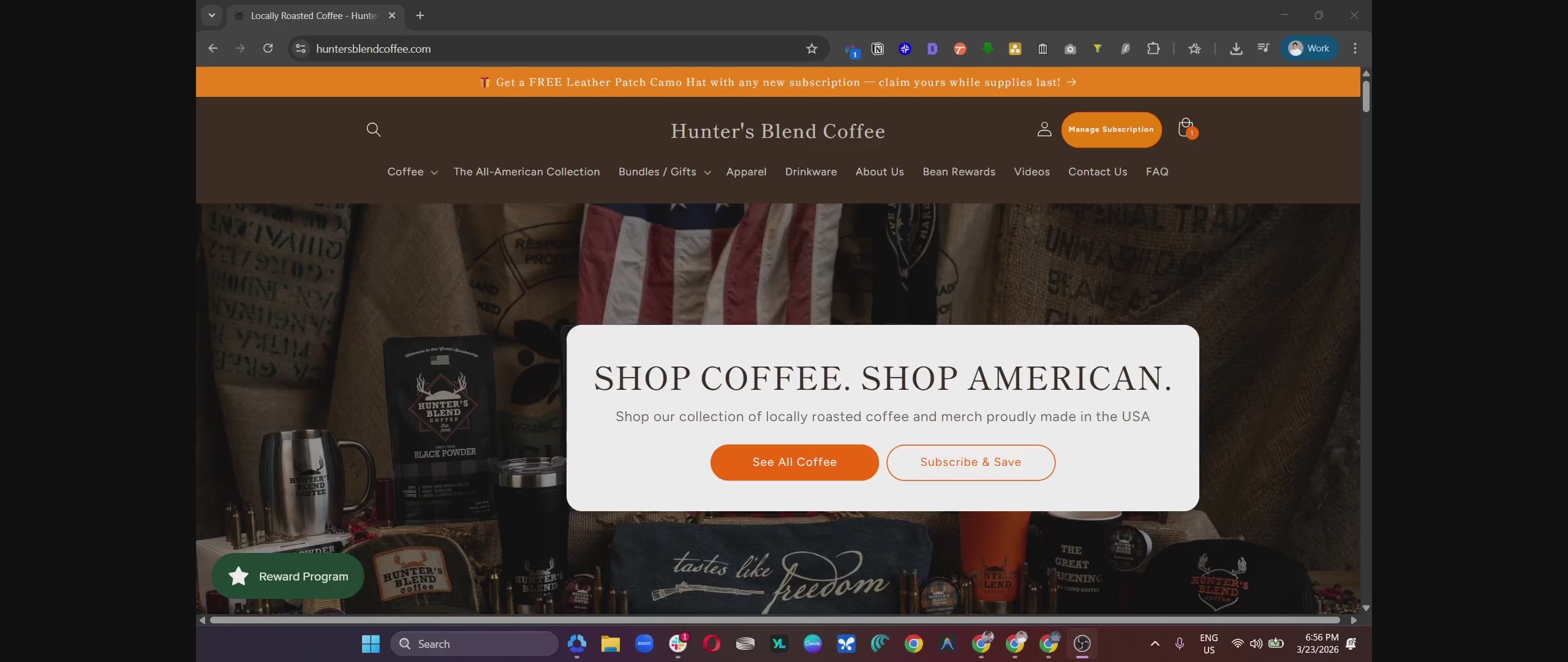Screen dimensions: 1568x662
Task: Show hidden system tray icons chevron
Action: pos(1155,644)
